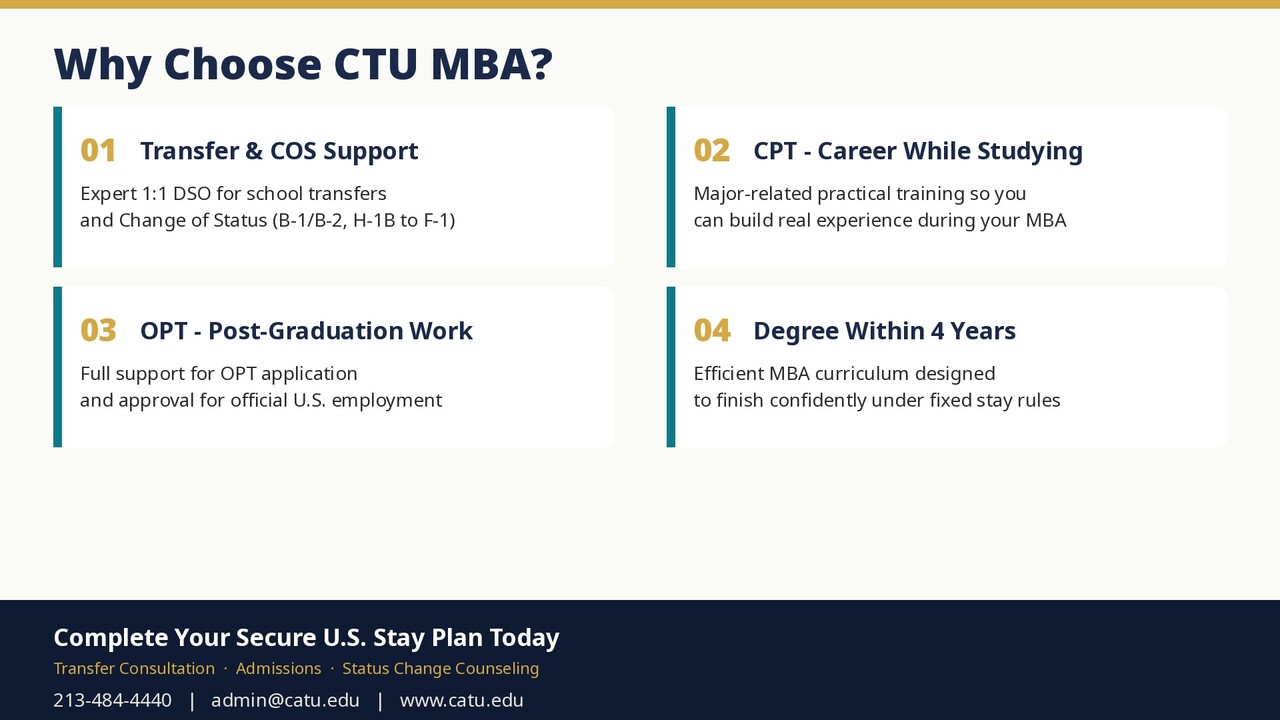This screenshot has width=1280, height=720.
Task: Select the gold 02 number badge
Action: point(712,151)
